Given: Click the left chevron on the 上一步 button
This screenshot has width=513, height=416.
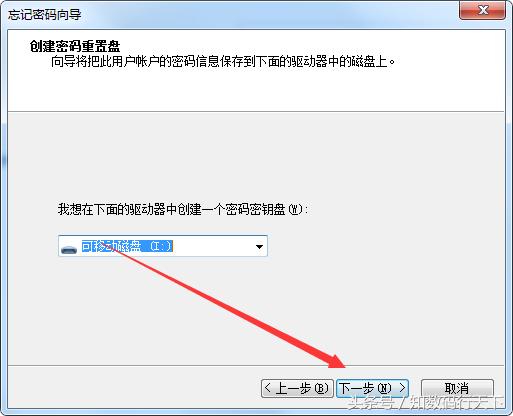Looking at the screenshot, I should tap(268, 388).
